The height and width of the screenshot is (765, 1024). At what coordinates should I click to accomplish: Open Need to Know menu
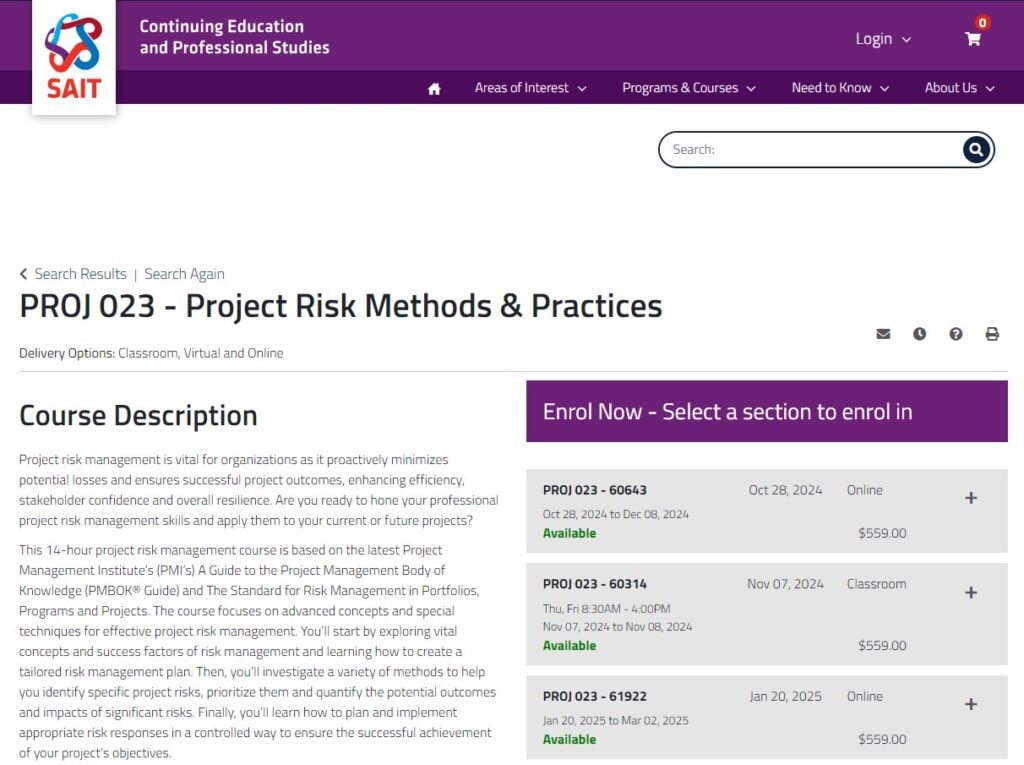click(840, 88)
